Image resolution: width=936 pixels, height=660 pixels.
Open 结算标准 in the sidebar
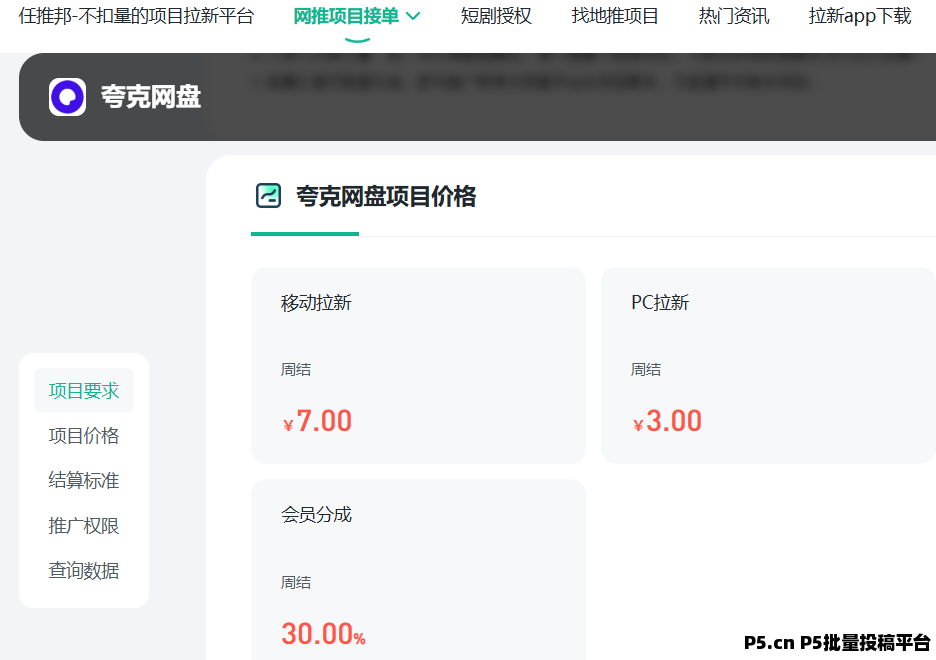[84, 481]
